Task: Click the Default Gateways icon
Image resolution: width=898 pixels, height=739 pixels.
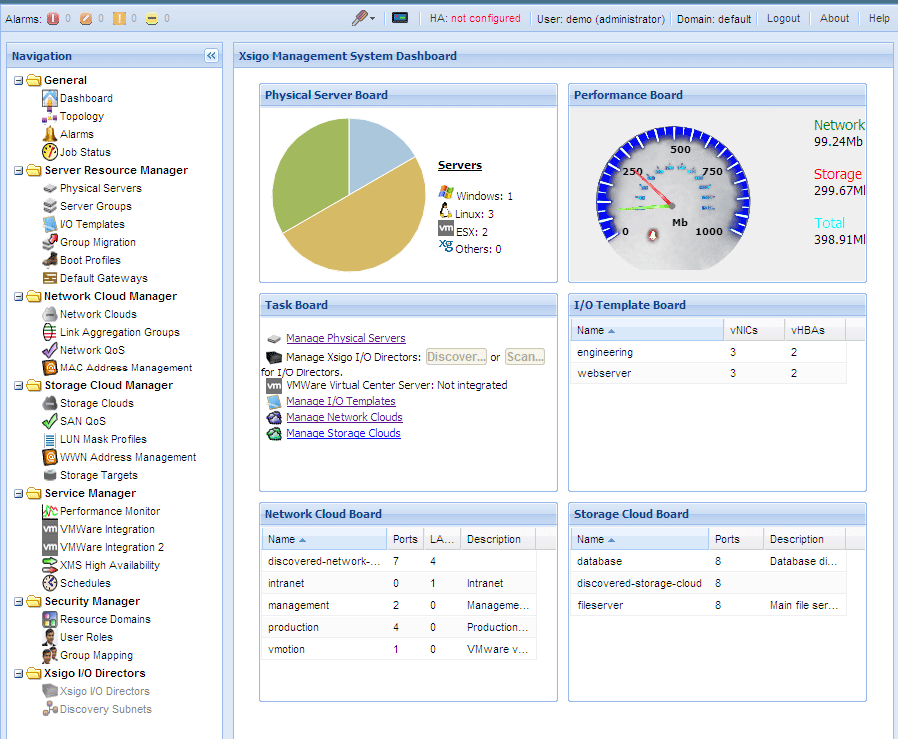Action: (50, 278)
